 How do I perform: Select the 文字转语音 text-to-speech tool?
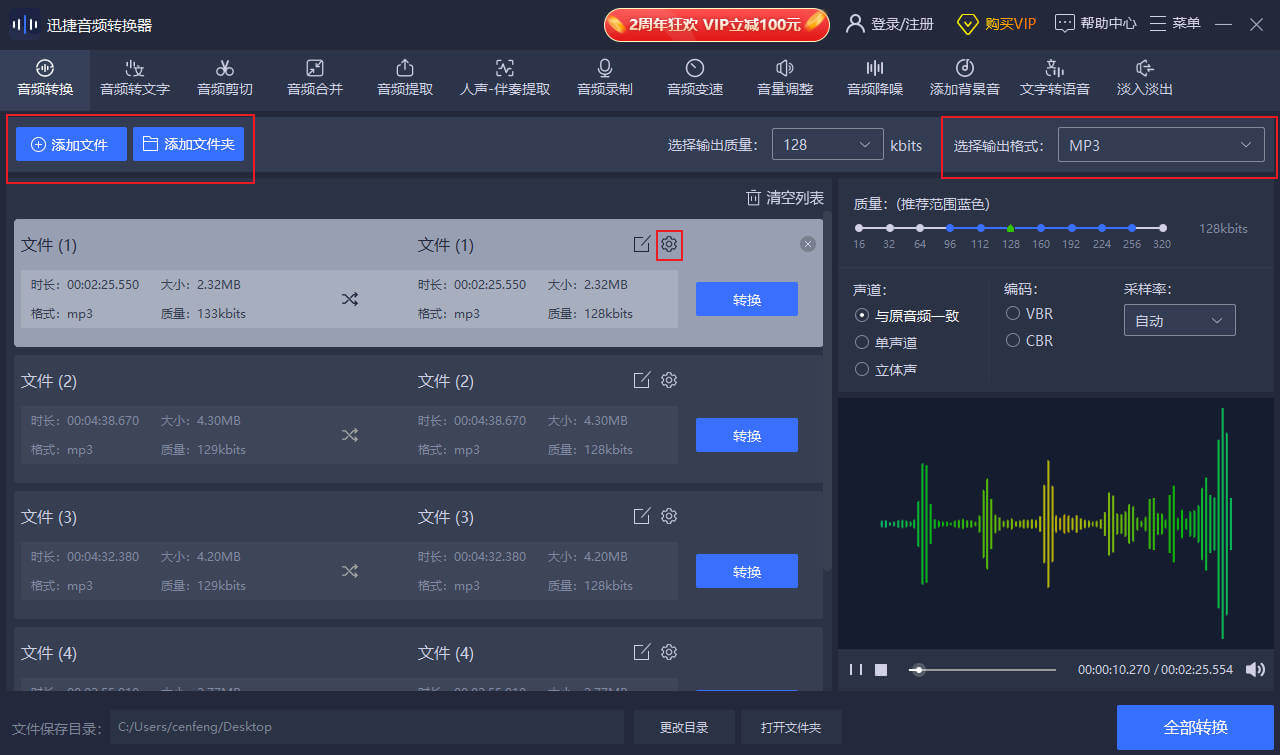1055,79
